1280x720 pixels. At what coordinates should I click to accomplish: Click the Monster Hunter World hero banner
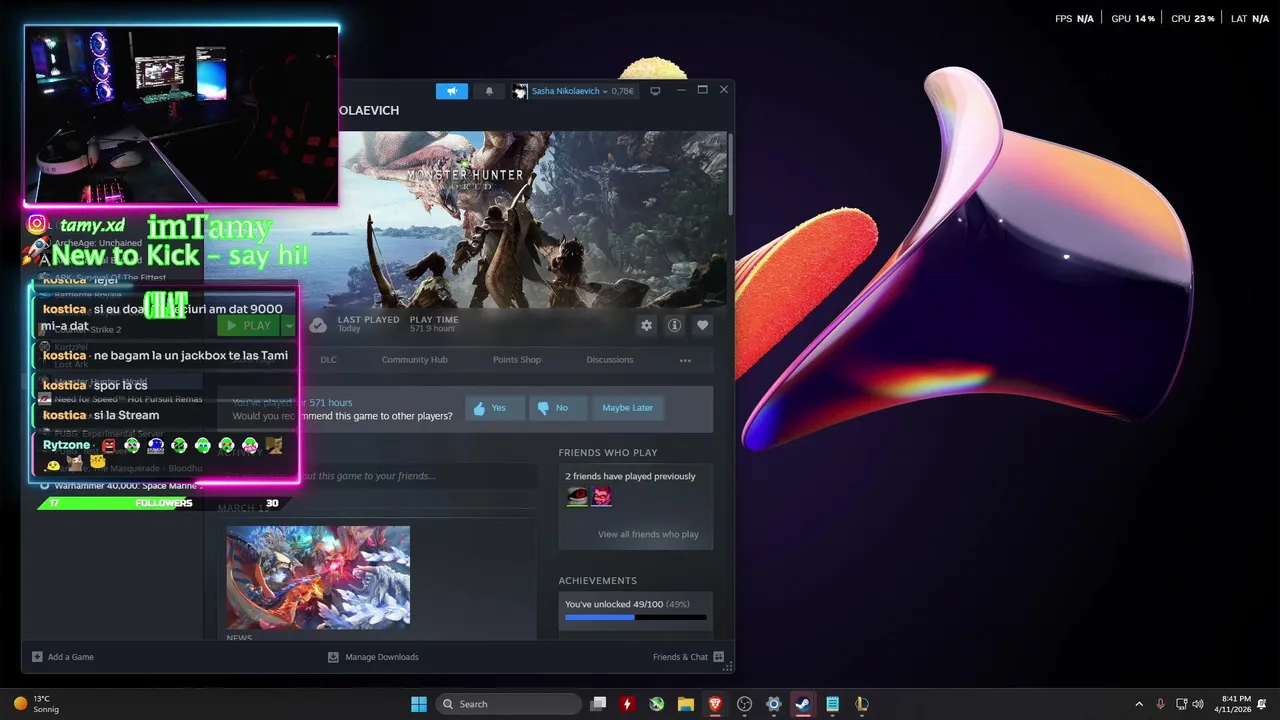pyautogui.click(x=533, y=220)
